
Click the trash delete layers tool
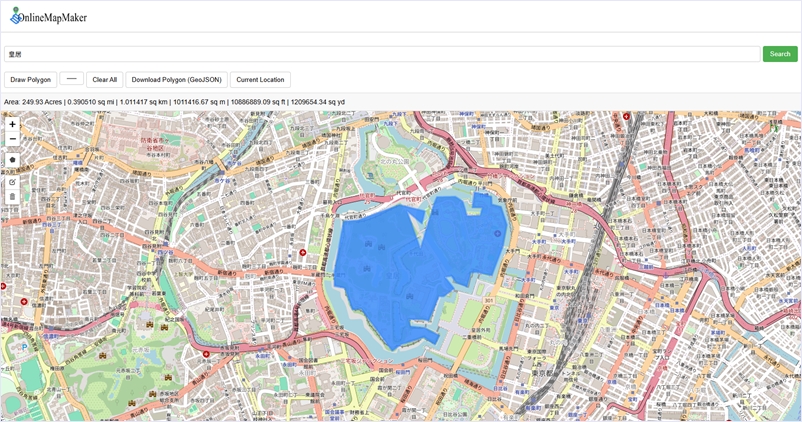(x=12, y=197)
